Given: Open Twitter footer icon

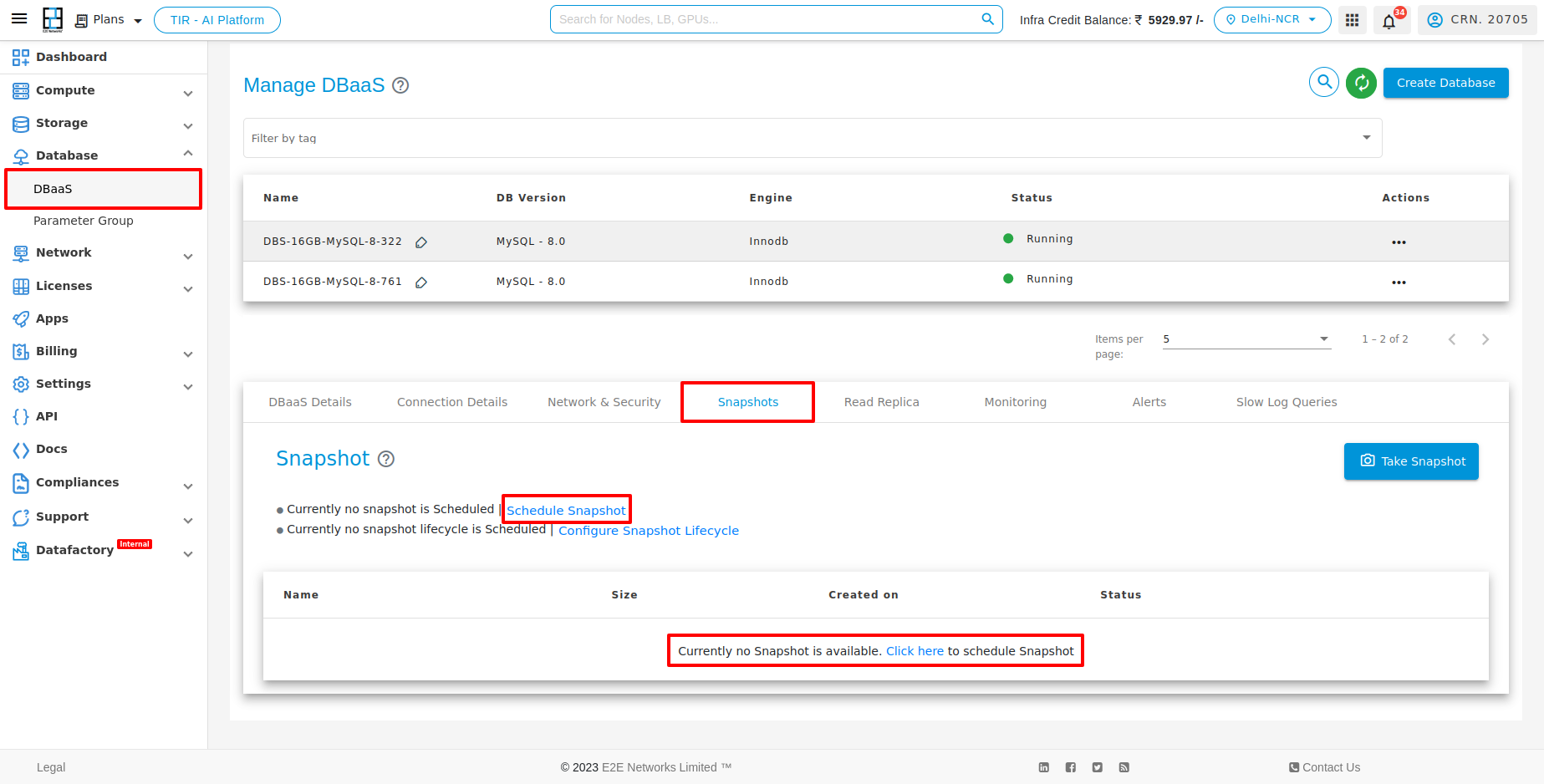Looking at the screenshot, I should pyautogui.click(x=1098, y=767).
